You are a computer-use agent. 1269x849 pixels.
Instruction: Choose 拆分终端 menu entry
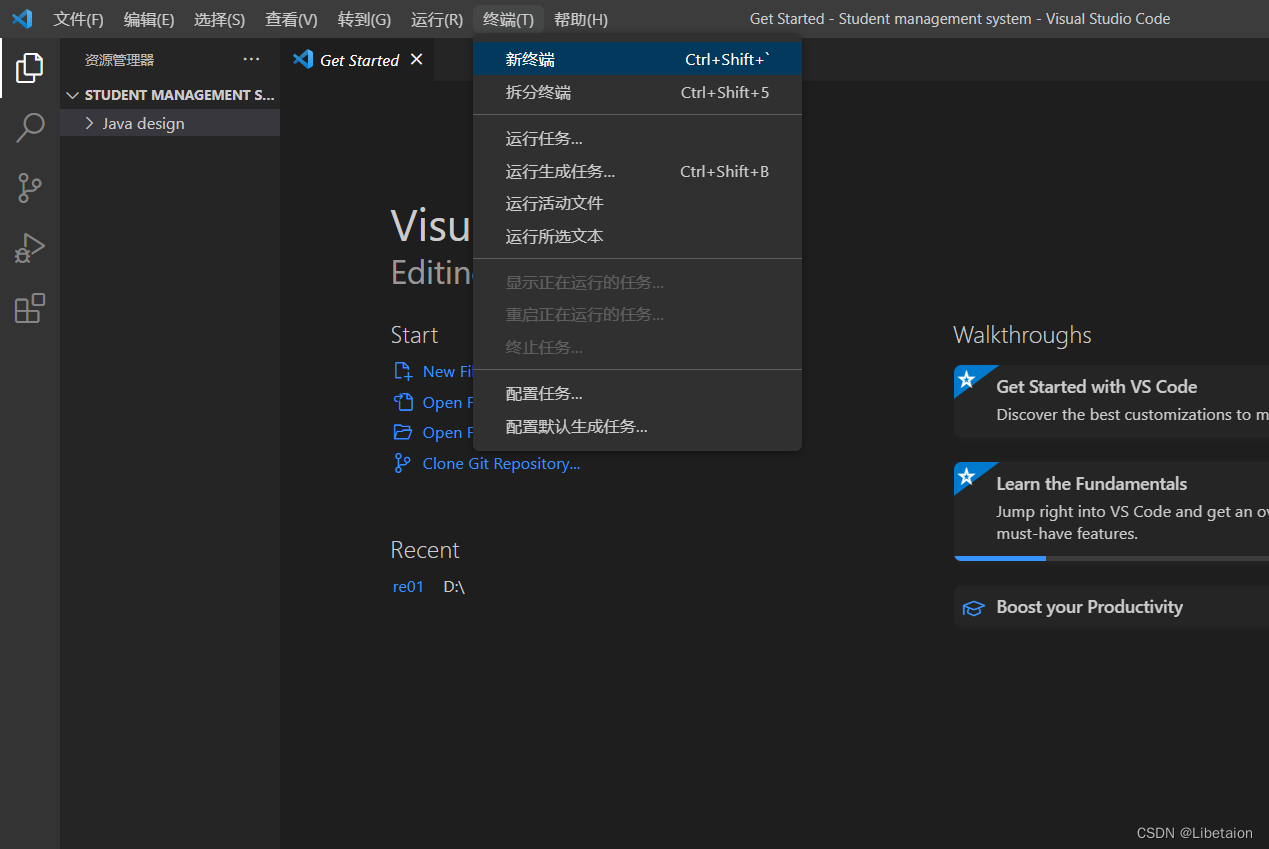click(x=638, y=92)
